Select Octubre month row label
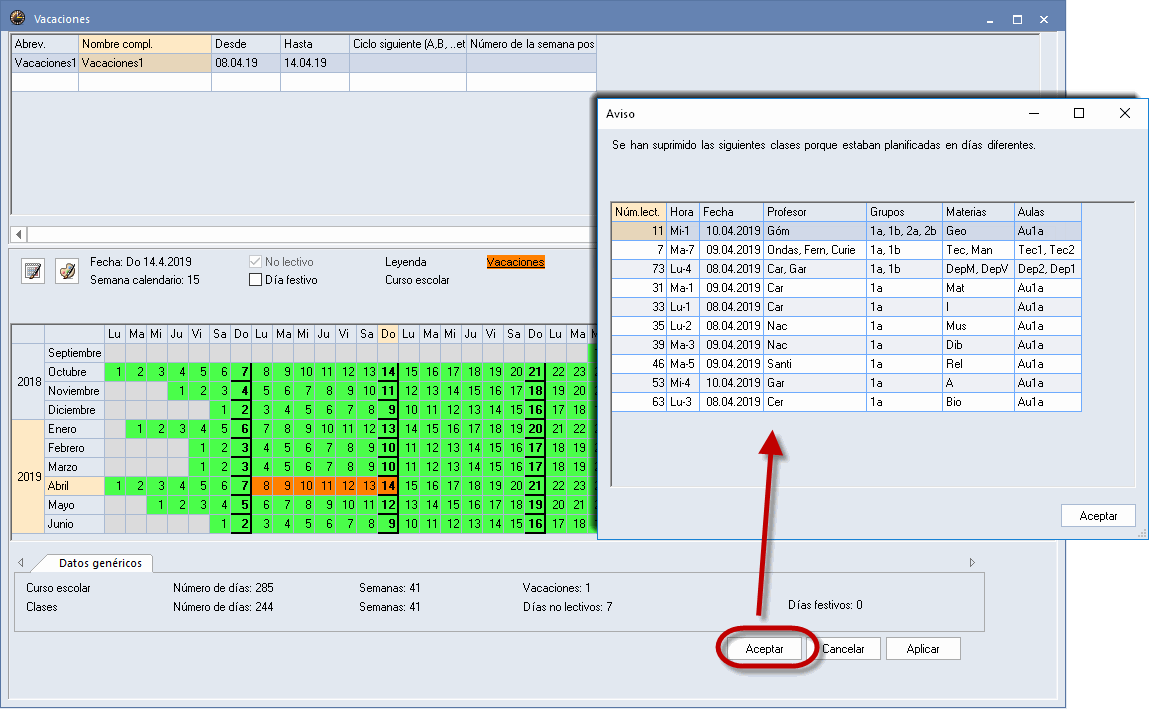The image size is (1149, 709). [75, 372]
